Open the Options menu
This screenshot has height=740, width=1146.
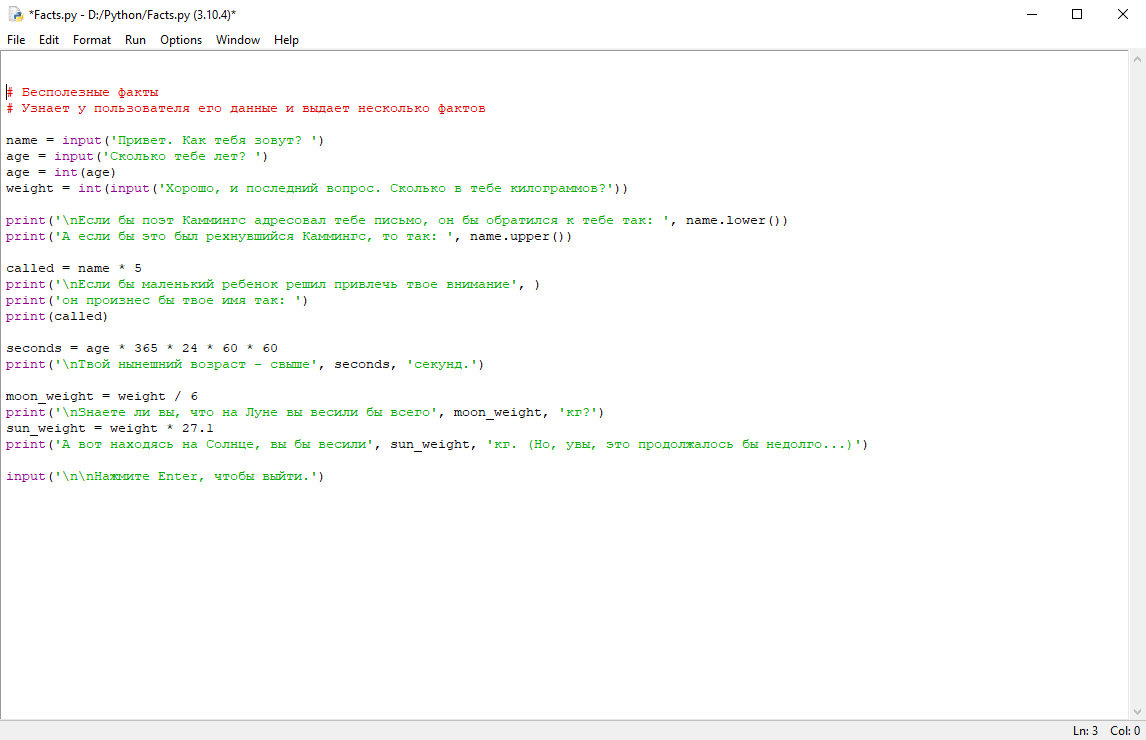point(181,39)
